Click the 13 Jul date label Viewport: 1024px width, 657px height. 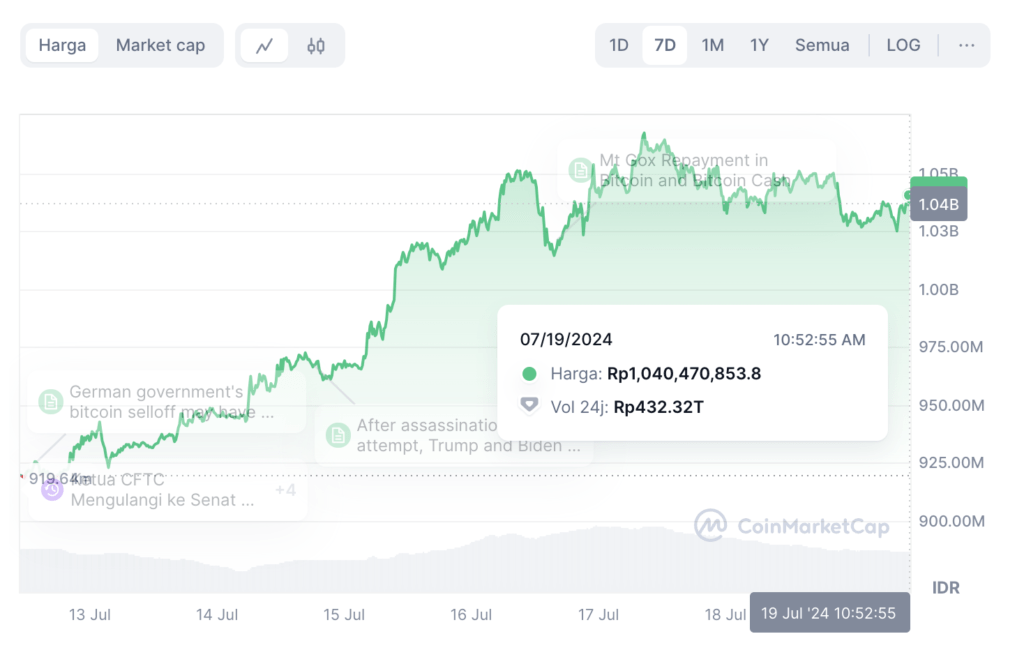coord(90,615)
